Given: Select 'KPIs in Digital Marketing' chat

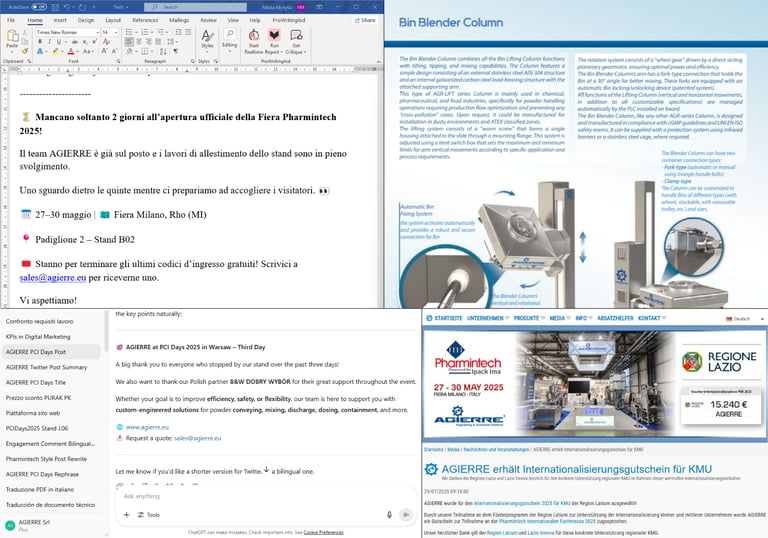Looking at the screenshot, I should [x=38, y=337].
